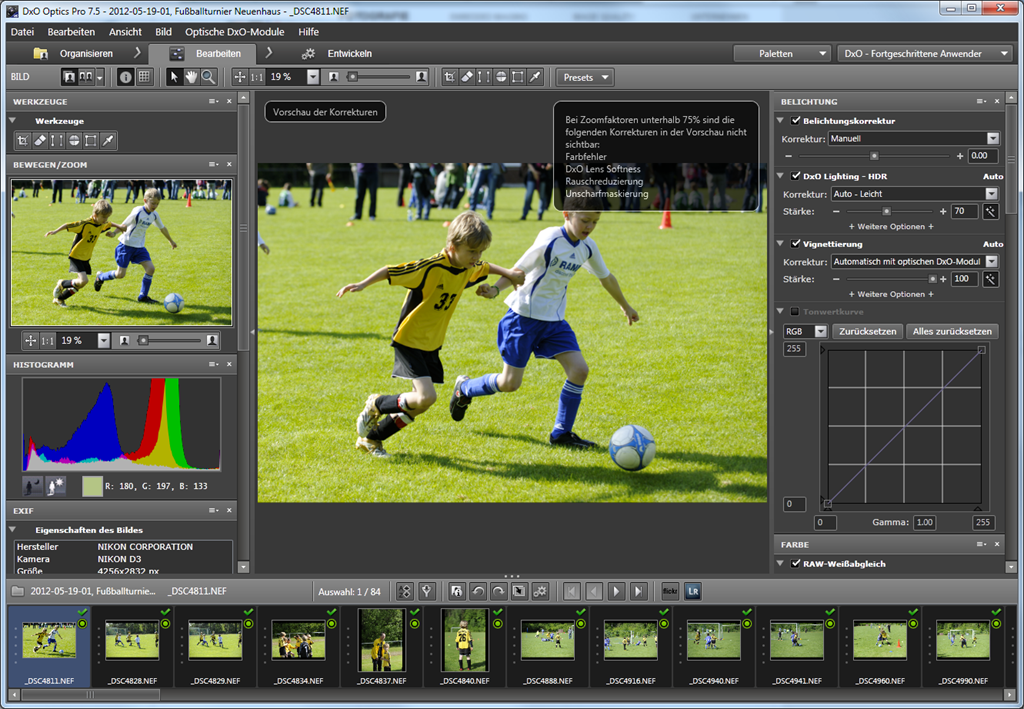Click the image info icon in top toolbar

pyautogui.click(x=126, y=77)
